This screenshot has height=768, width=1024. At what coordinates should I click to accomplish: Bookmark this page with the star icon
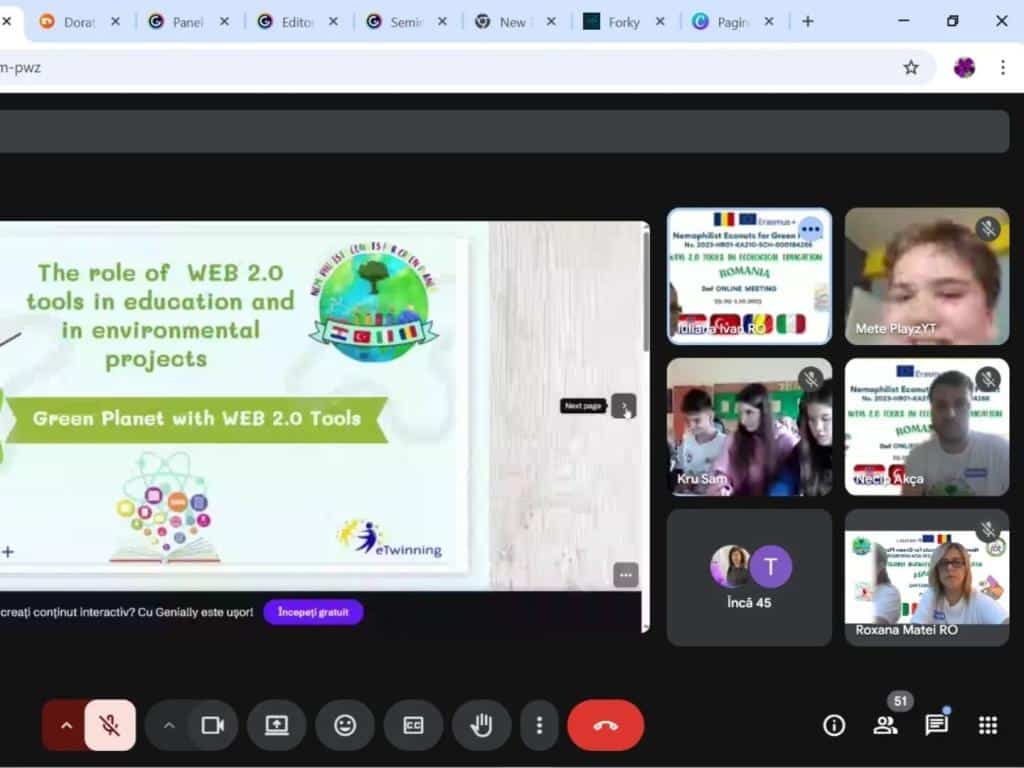(x=911, y=67)
